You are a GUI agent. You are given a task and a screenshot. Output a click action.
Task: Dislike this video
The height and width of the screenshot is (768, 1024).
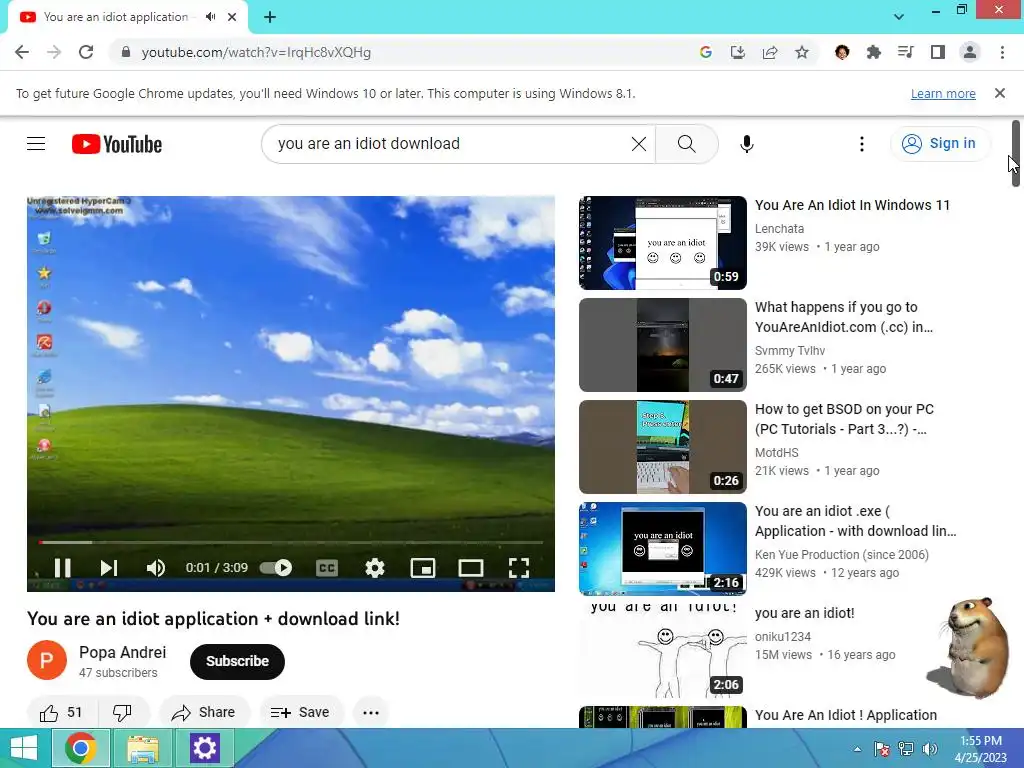[122, 712]
